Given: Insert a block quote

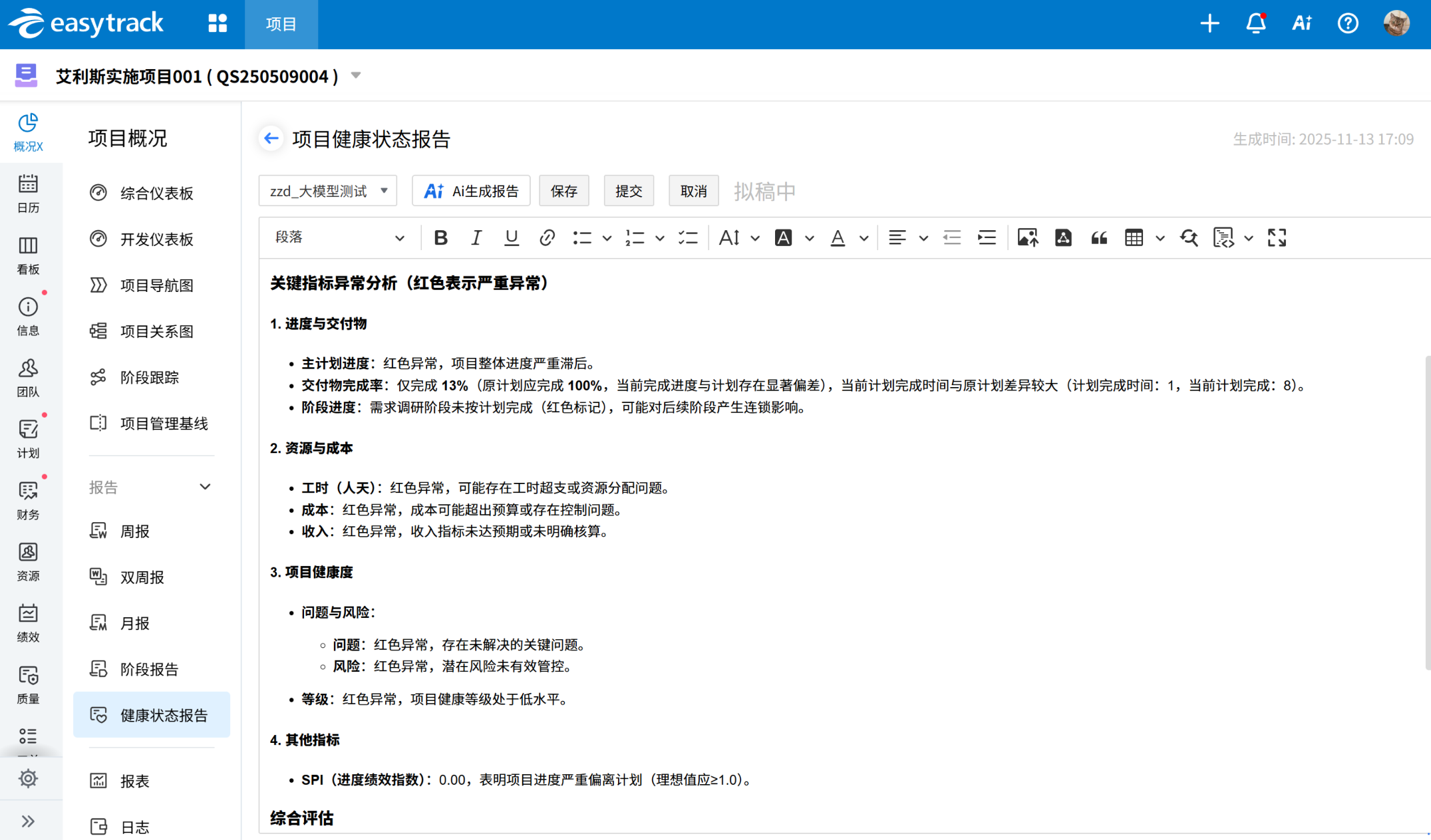Looking at the screenshot, I should (x=1098, y=237).
